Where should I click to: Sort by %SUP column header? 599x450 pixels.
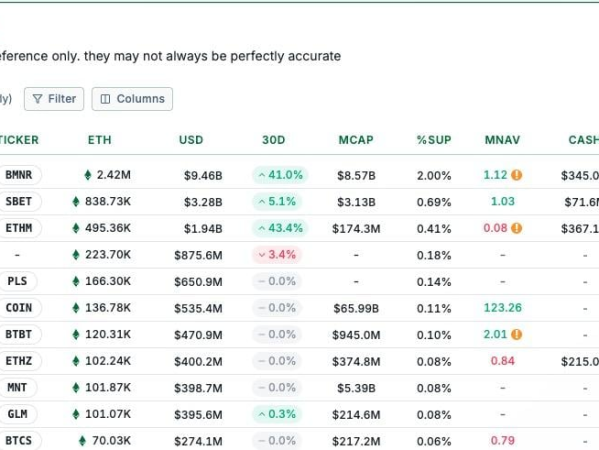click(x=434, y=140)
